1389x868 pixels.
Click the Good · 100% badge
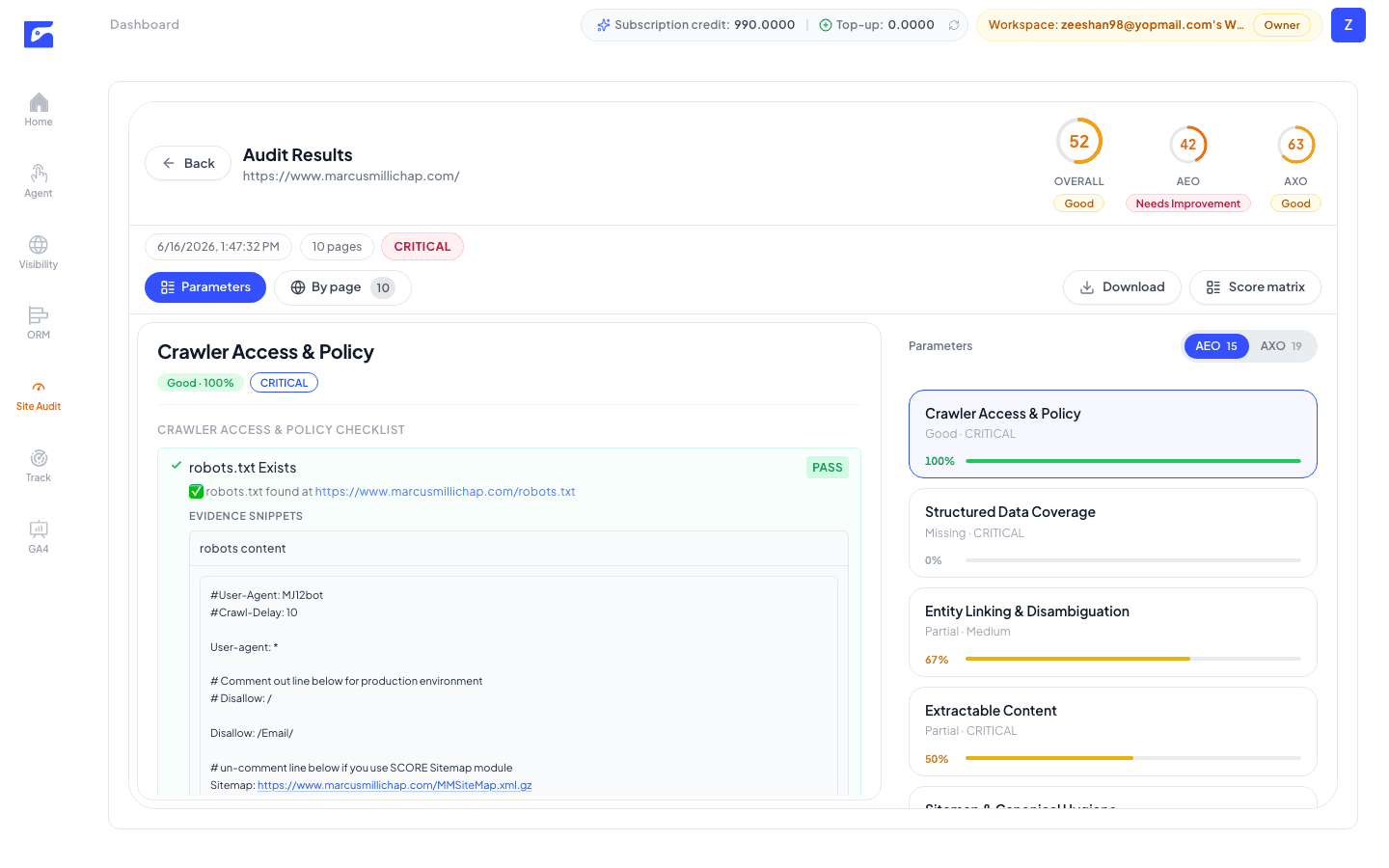(201, 383)
